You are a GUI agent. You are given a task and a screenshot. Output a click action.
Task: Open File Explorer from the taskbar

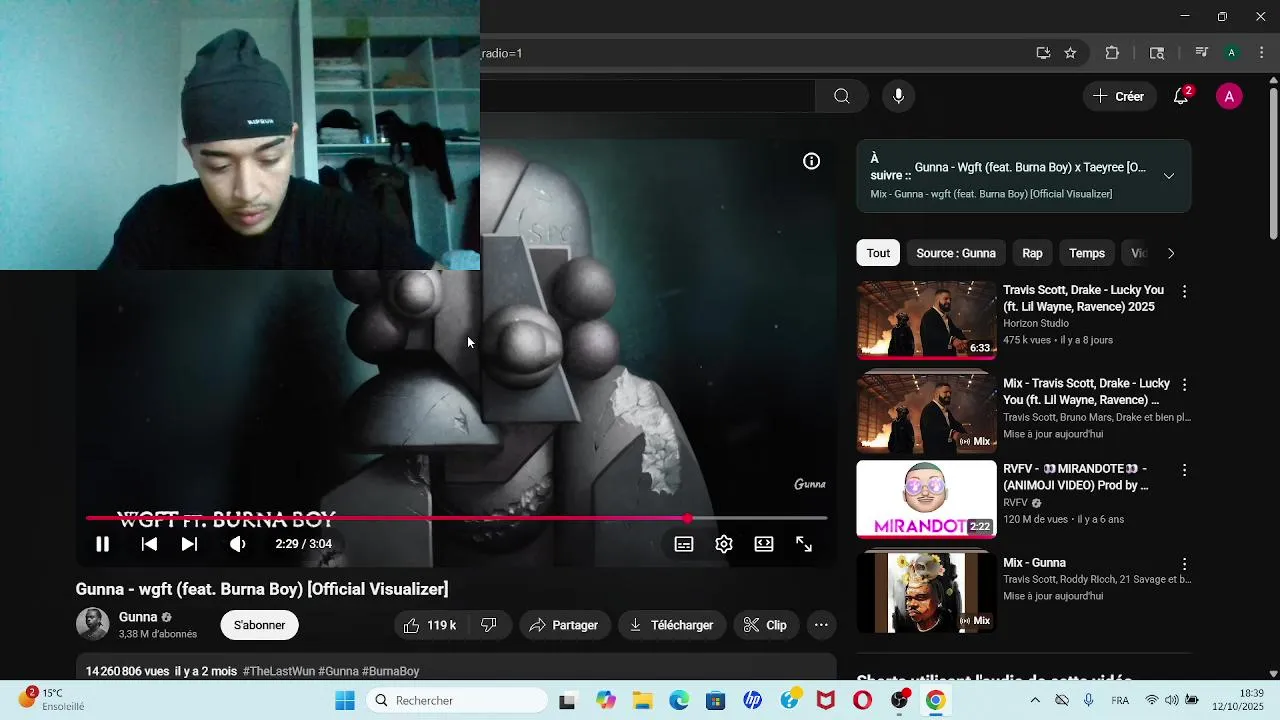click(x=641, y=700)
